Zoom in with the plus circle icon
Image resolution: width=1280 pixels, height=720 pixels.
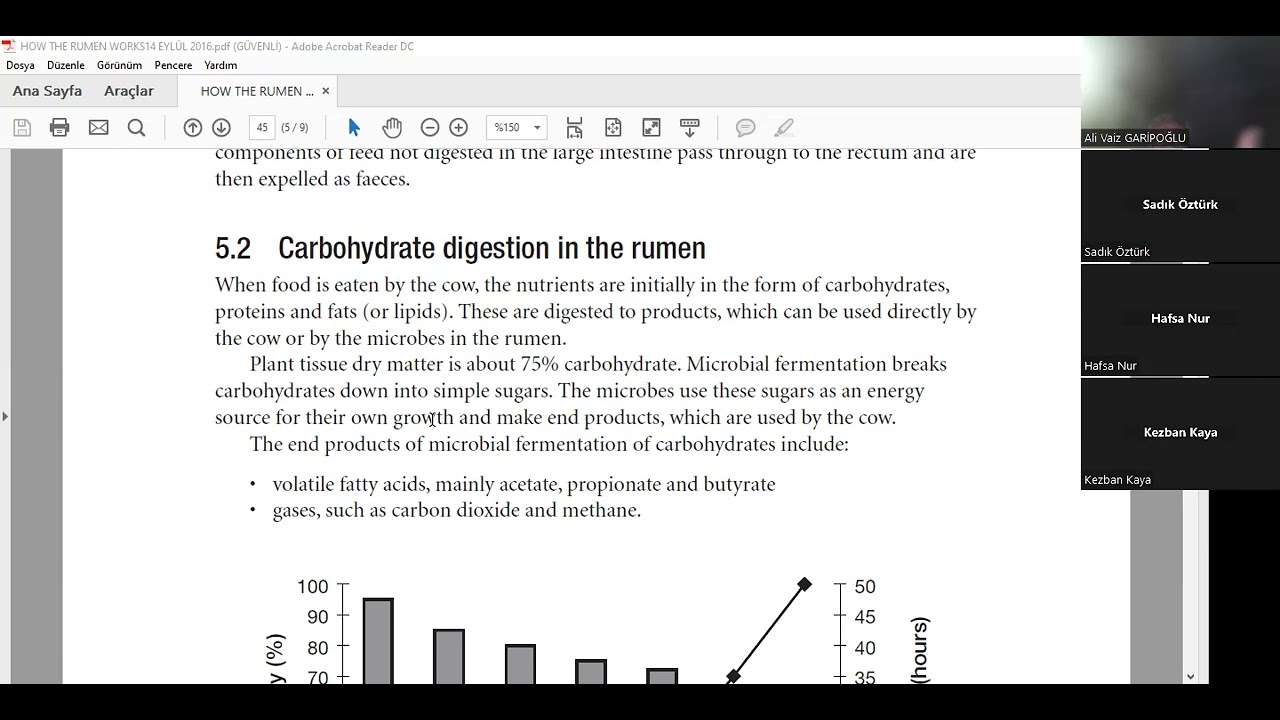(x=459, y=127)
